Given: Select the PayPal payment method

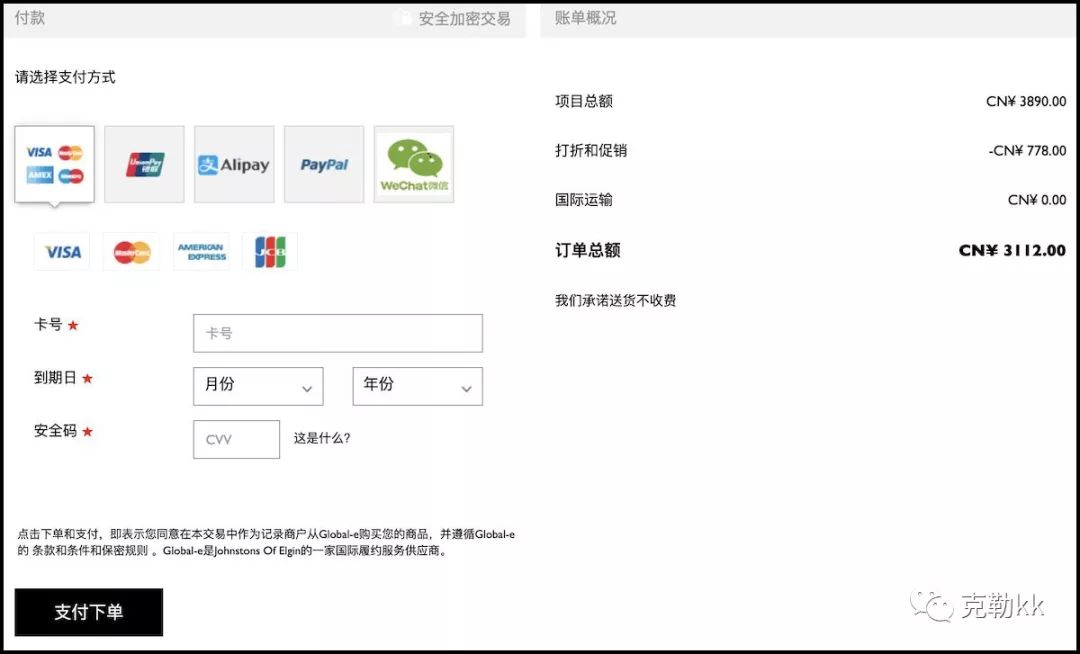Looking at the screenshot, I should (x=324, y=164).
